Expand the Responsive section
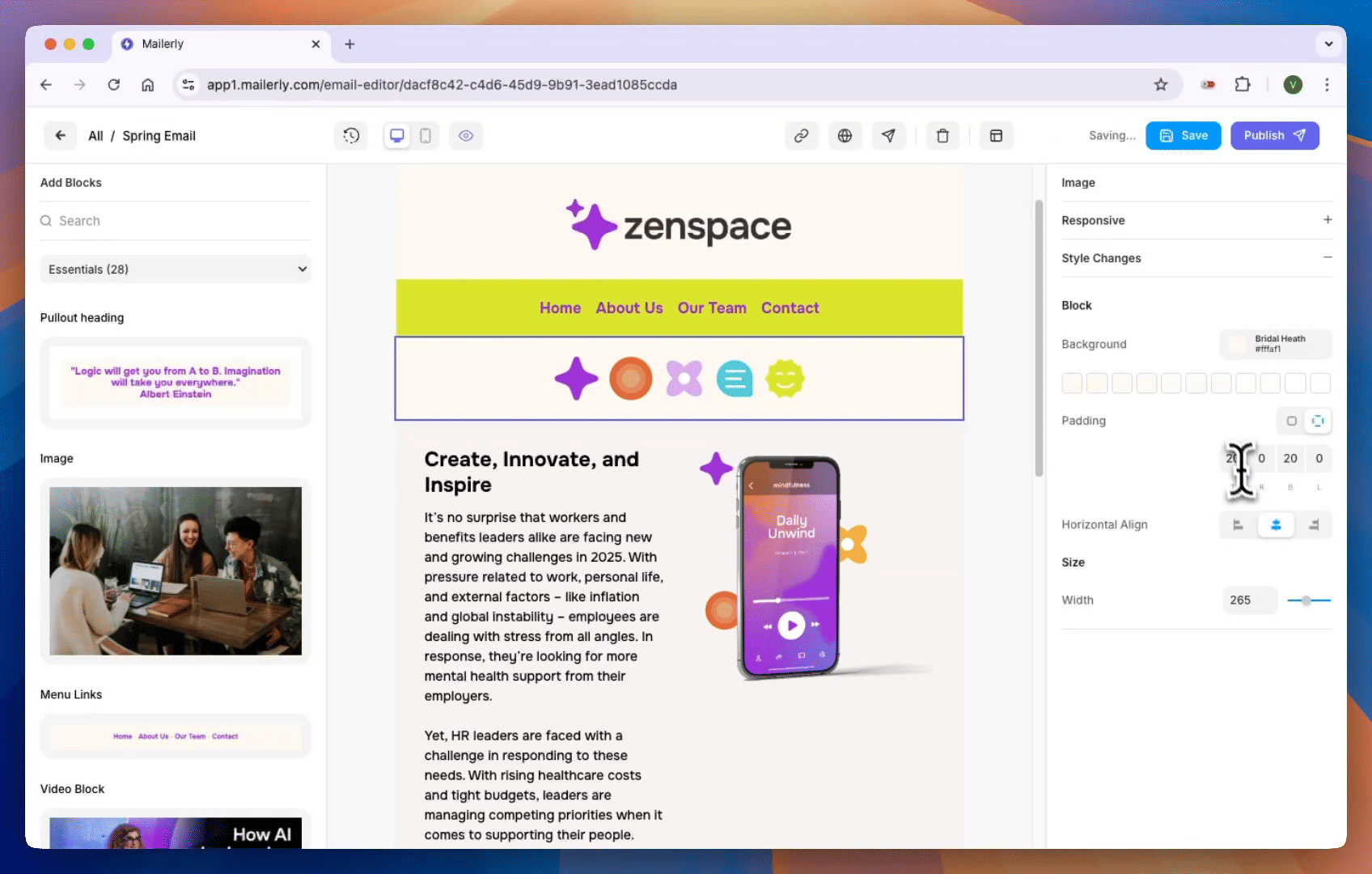 tap(1327, 220)
